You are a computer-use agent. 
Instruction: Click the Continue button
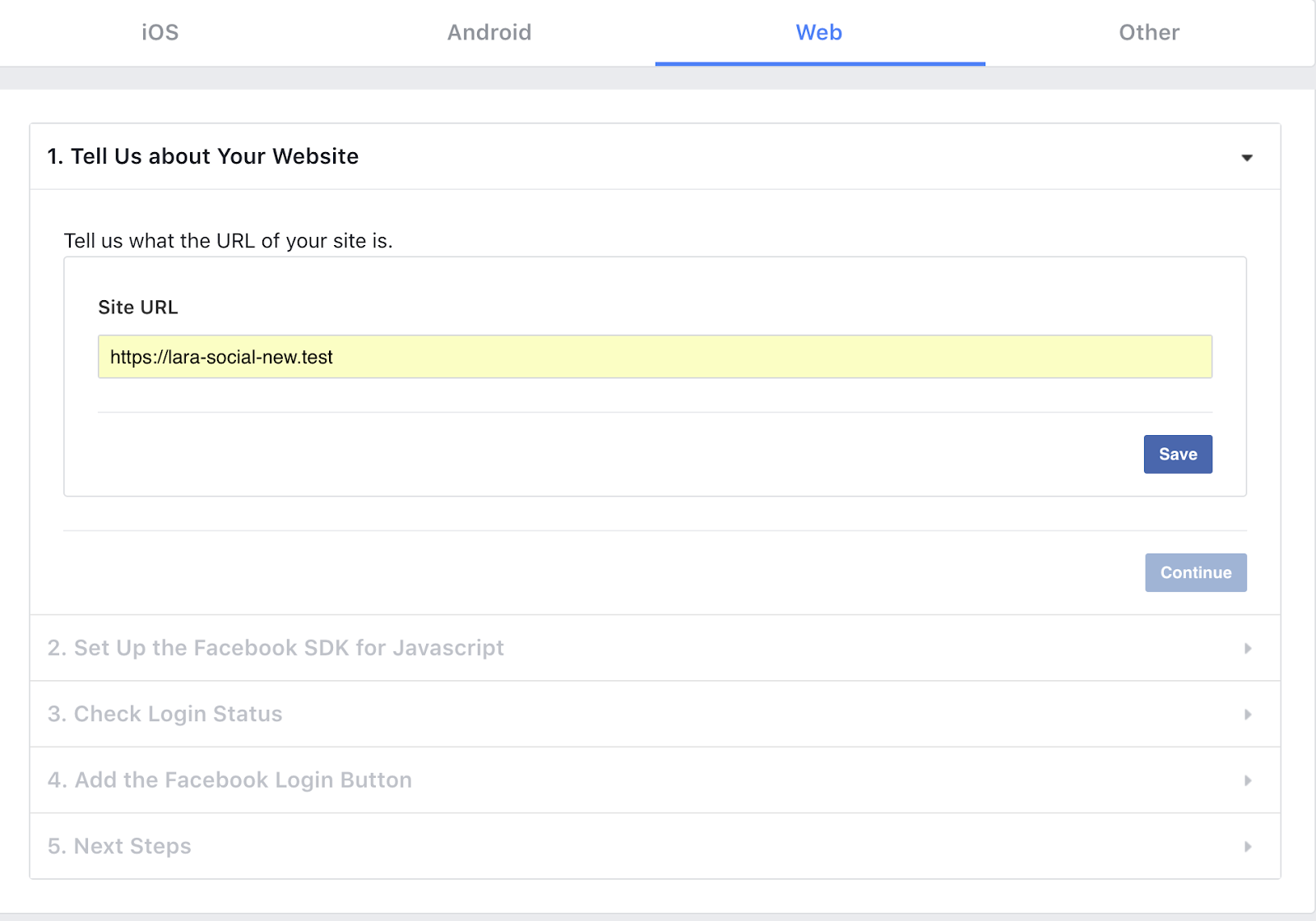click(x=1196, y=572)
